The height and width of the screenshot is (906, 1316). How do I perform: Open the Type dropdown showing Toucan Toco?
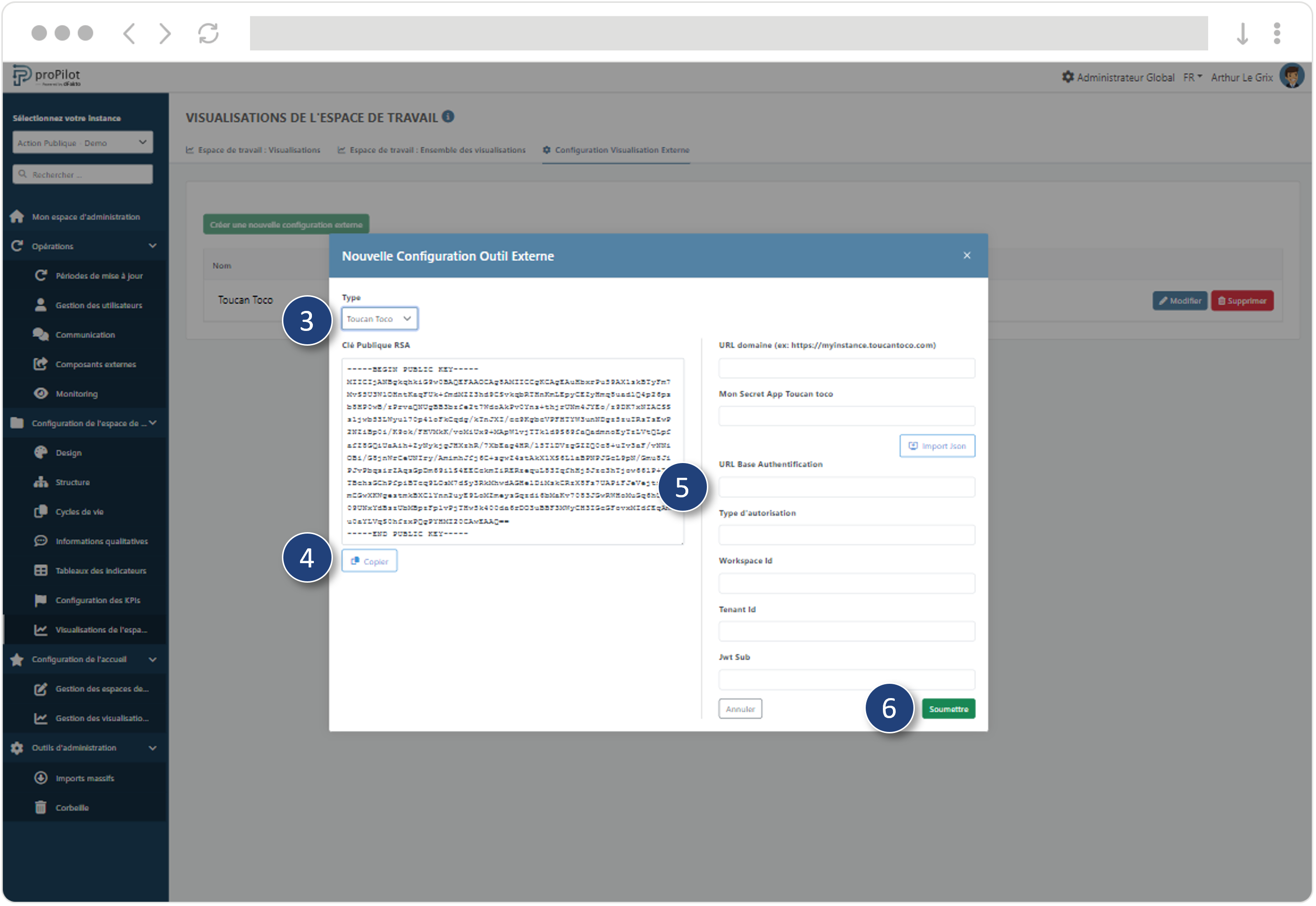pos(379,319)
